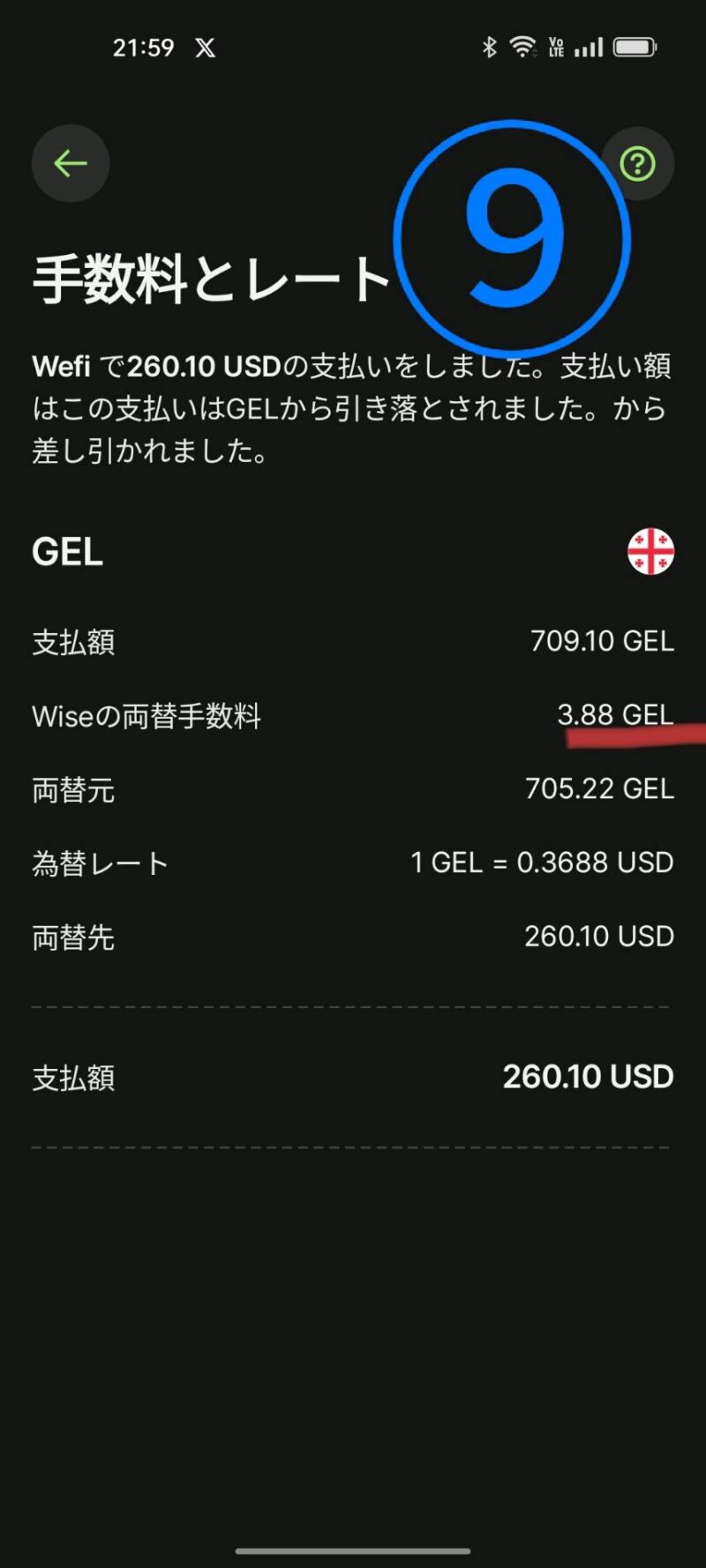Tap the battery indicator icon
706x1568 pixels.
click(x=635, y=47)
